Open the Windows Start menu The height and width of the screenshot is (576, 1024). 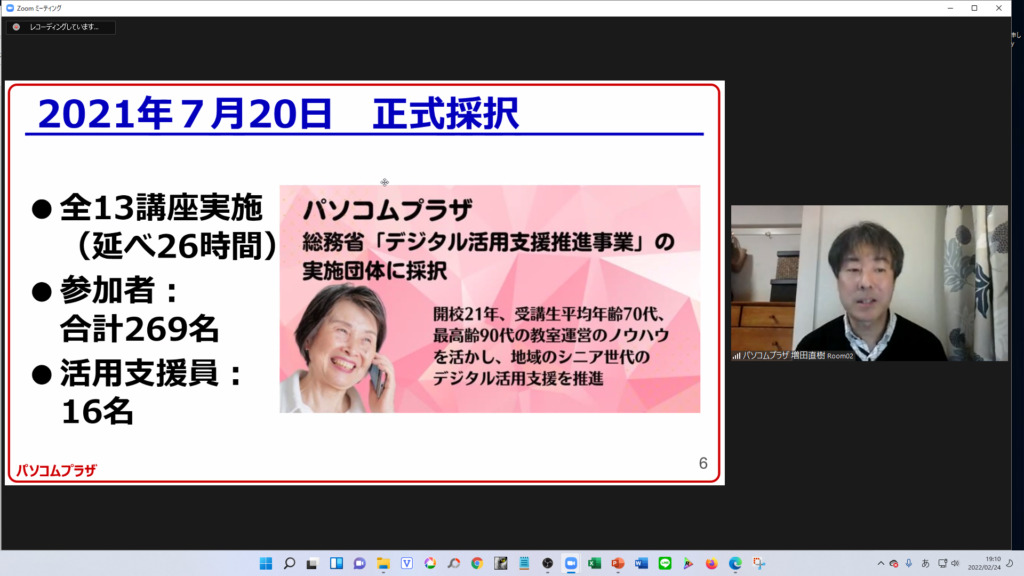[266, 564]
